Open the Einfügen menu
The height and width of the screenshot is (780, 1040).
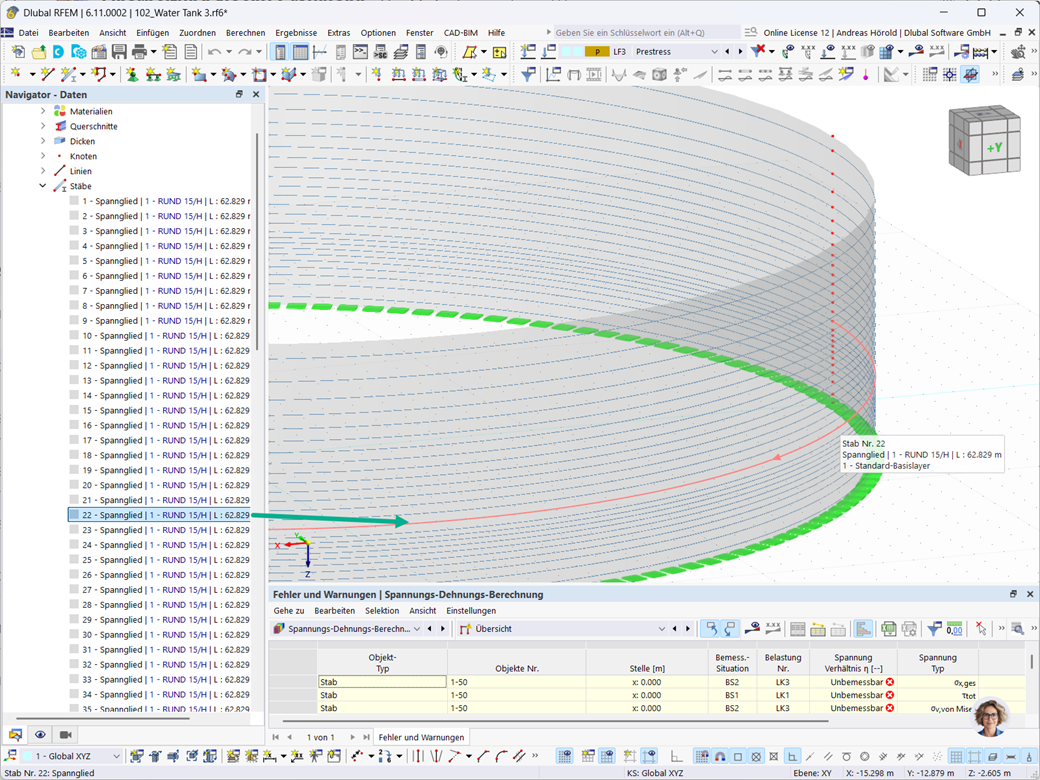(153, 32)
